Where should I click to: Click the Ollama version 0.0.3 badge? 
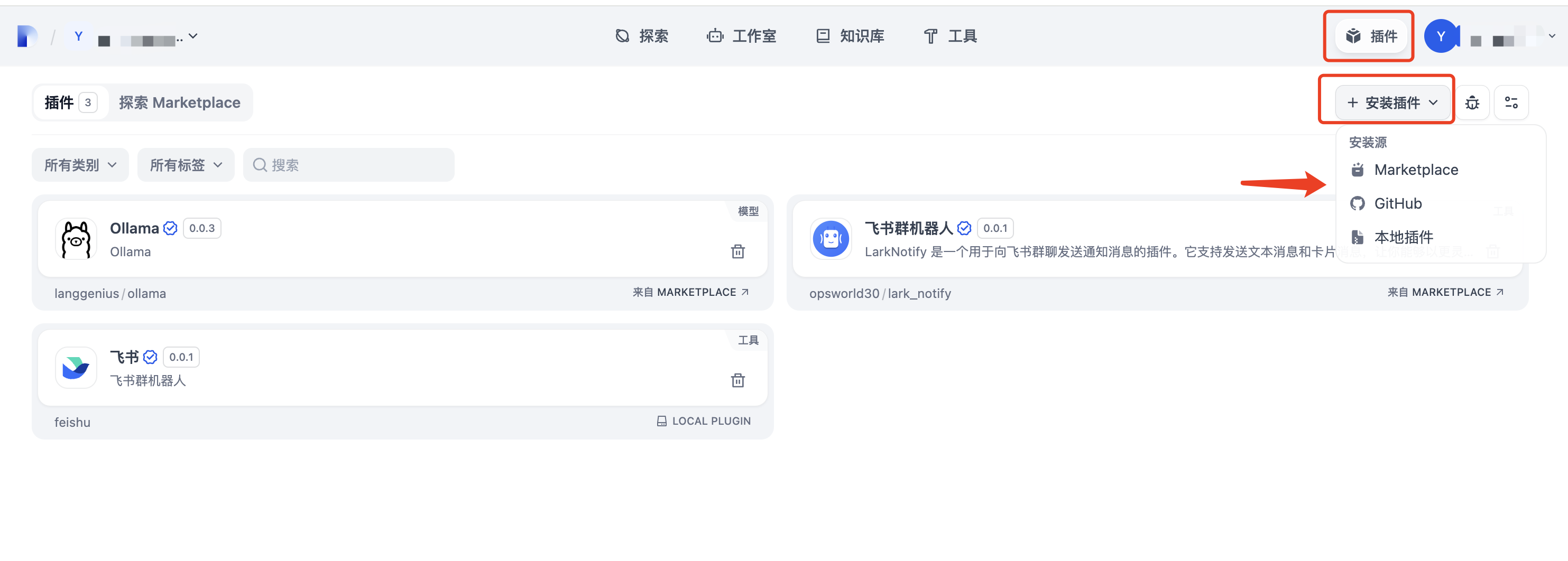point(202,228)
